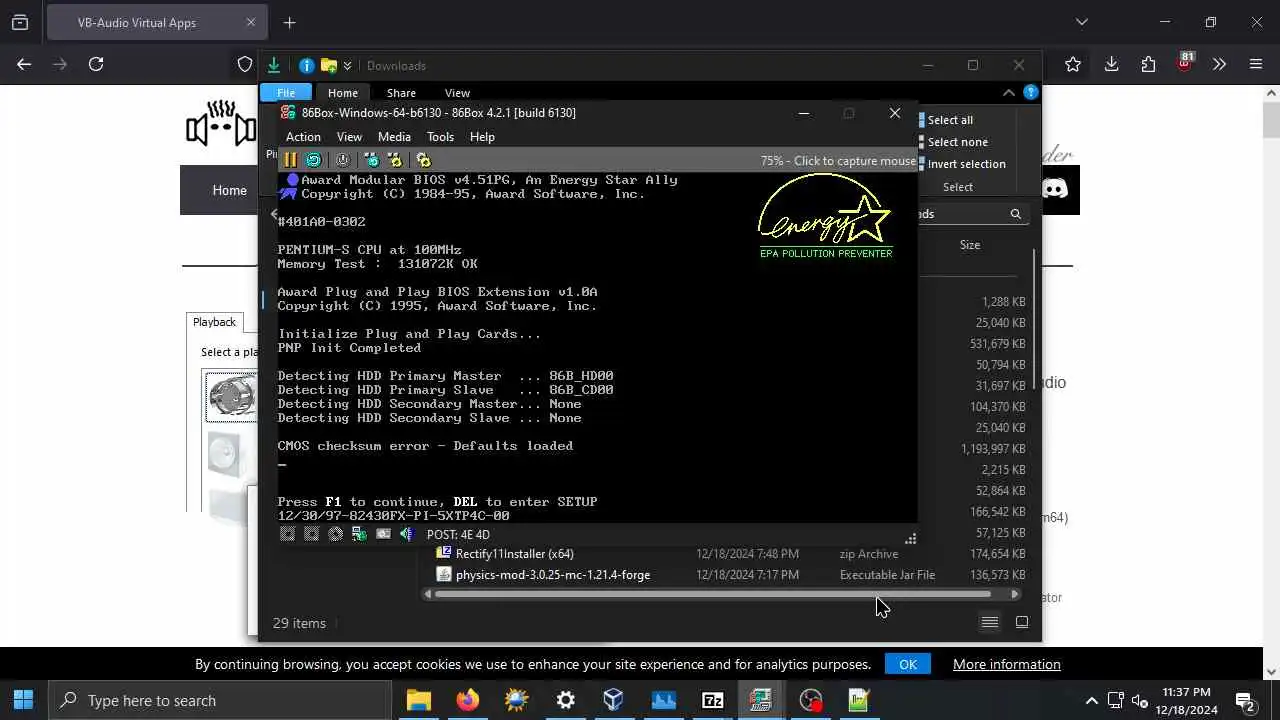Collapse the Explorer ribbon with chevron
This screenshot has height=720, width=1280.
point(1008,93)
